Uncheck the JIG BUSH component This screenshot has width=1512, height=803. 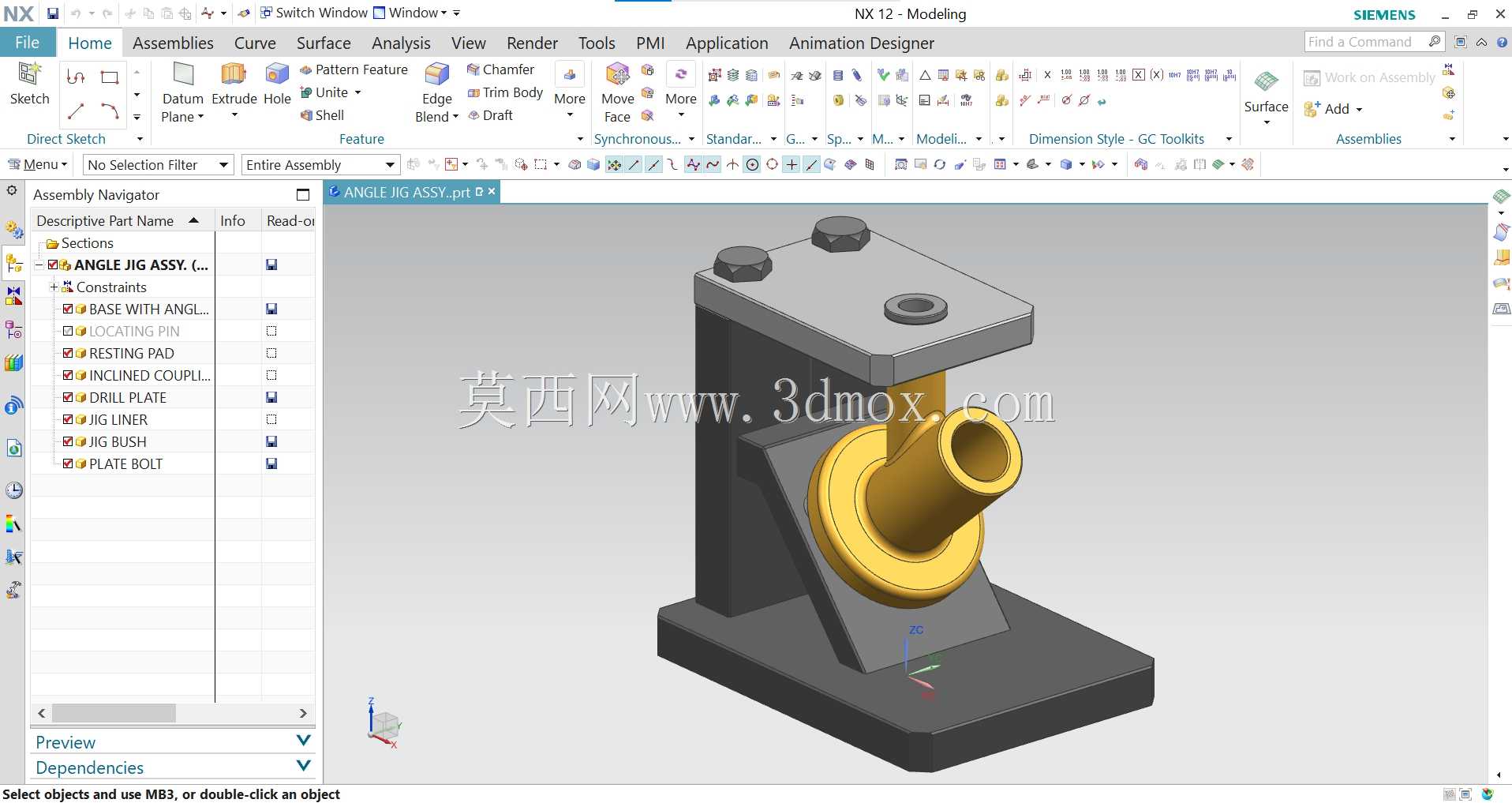(68, 441)
